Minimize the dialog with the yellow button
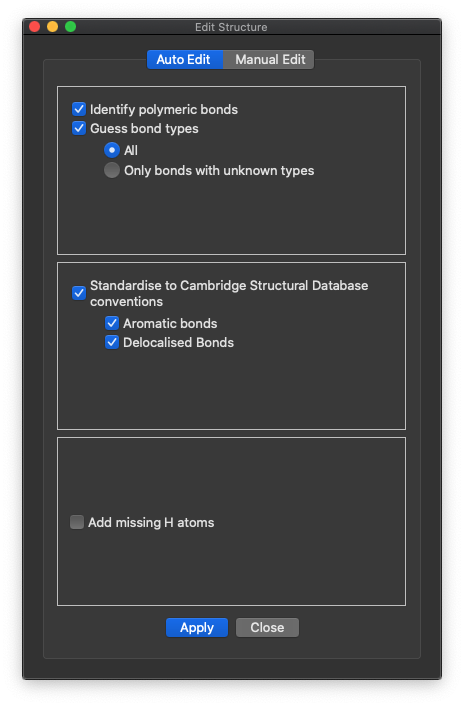464x706 pixels. [x=53, y=27]
